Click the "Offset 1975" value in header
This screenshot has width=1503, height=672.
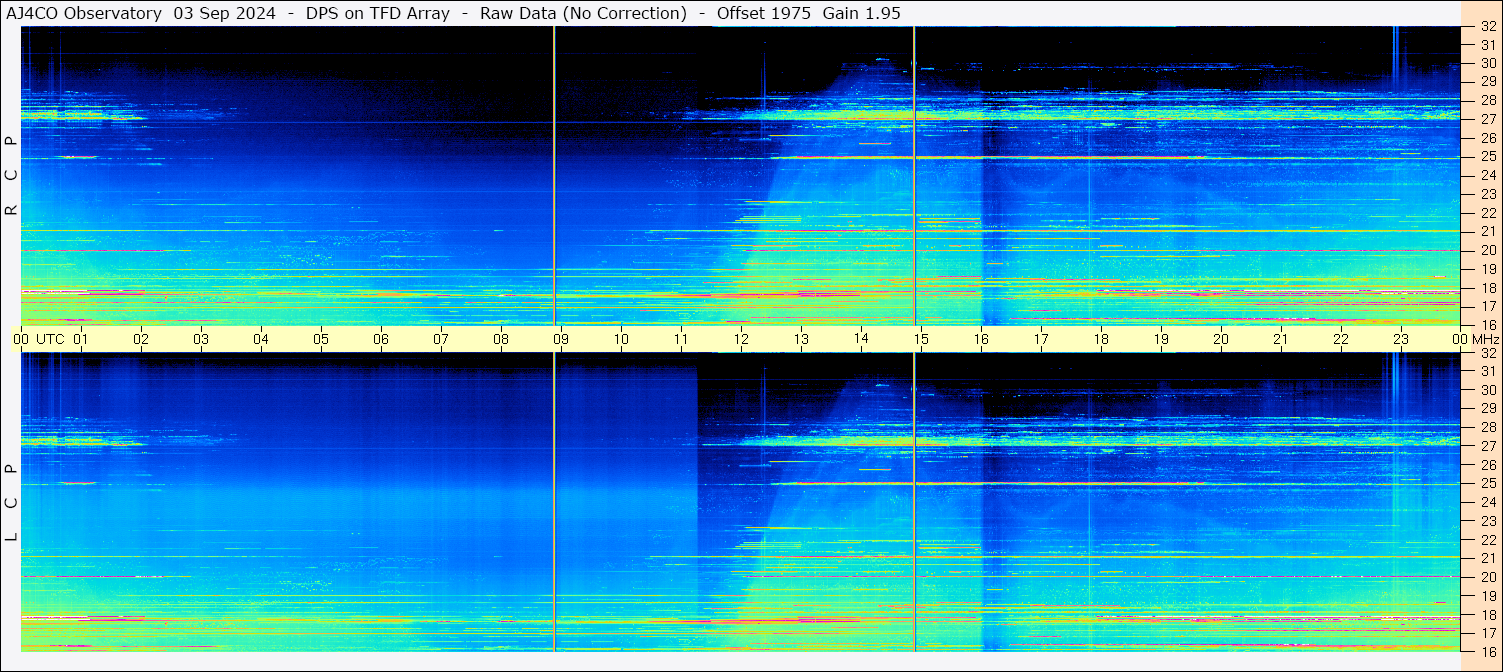point(763,13)
